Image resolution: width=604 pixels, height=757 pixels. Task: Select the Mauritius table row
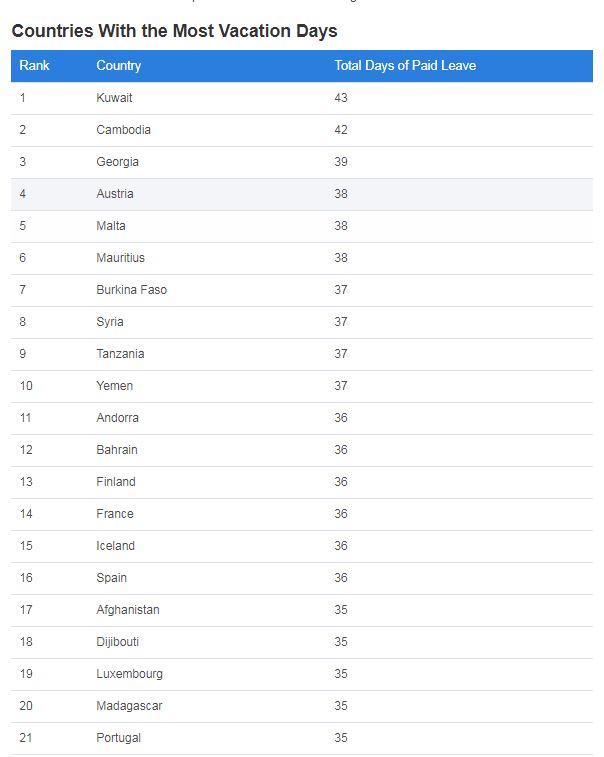click(302, 258)
